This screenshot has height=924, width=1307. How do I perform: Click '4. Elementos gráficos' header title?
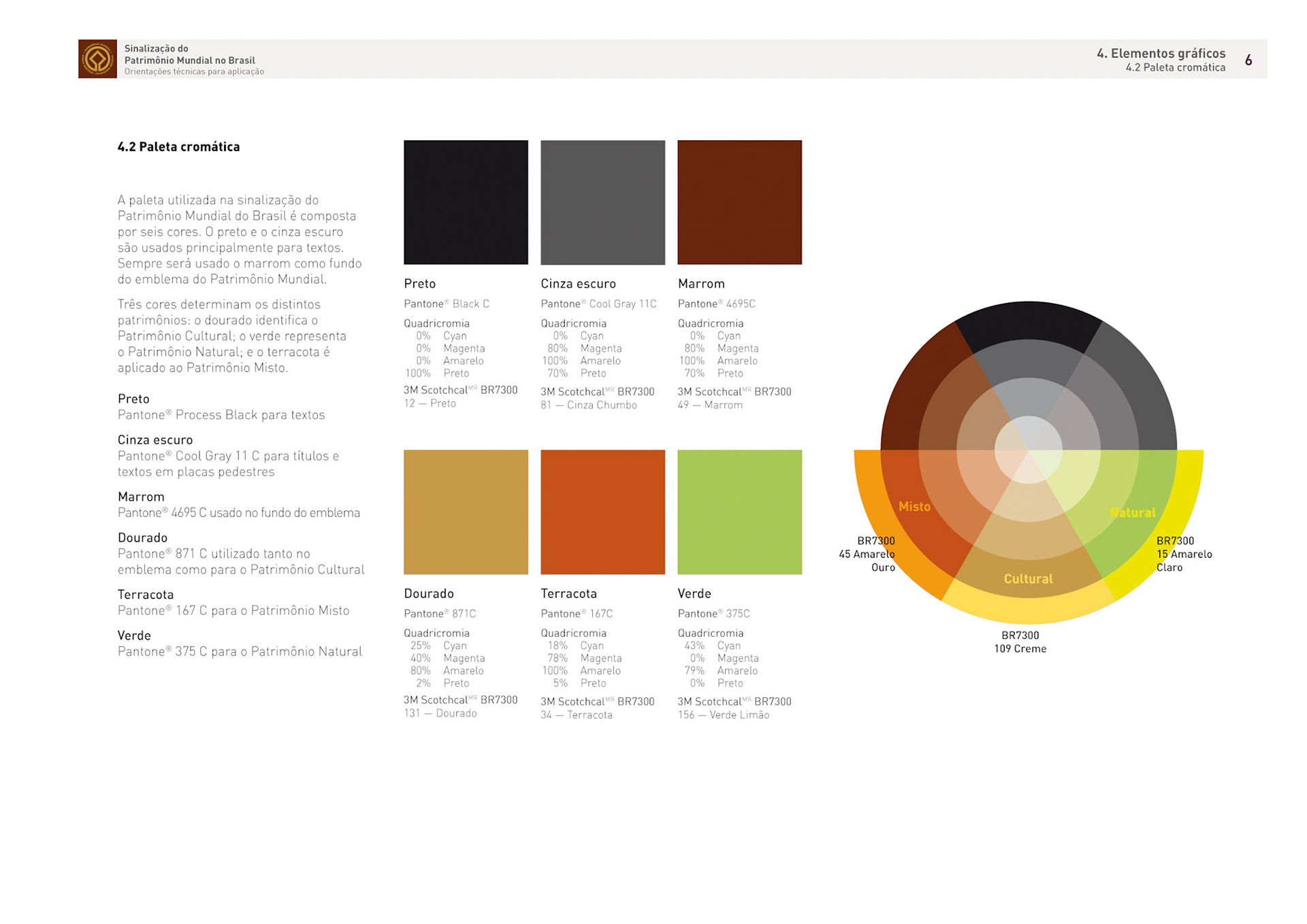1161,53
